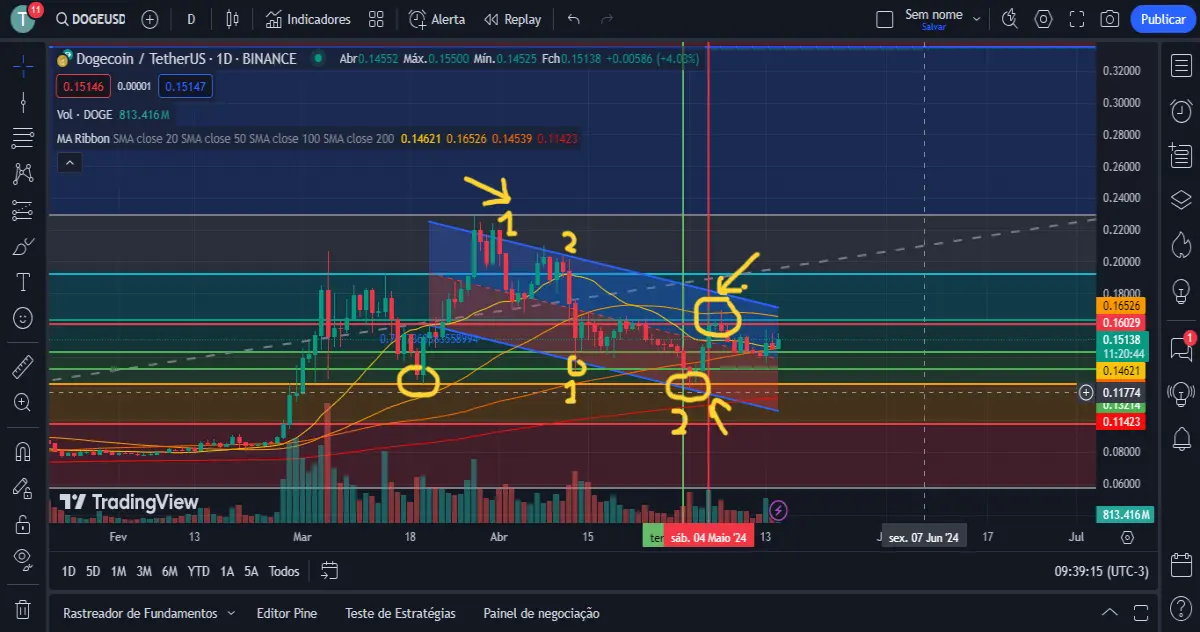Open the user profile avatar menu
This screenshot has width=1200, height=632.
[22, 19]
